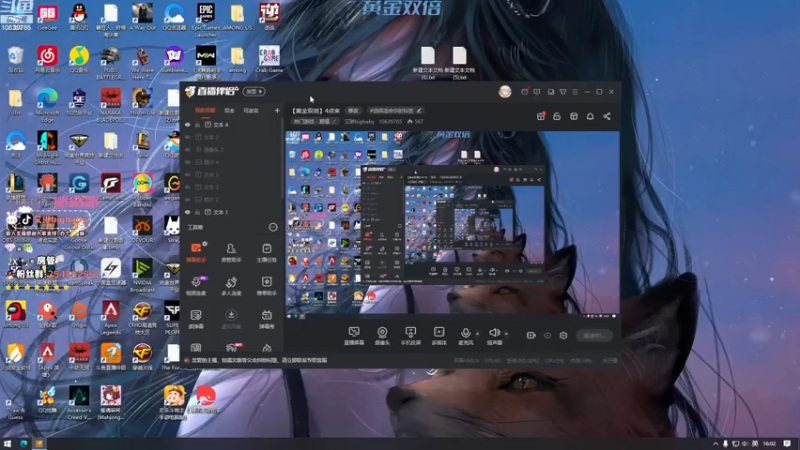Click the save disk icon in title bar
Viewport: 800px width, 450px height.
[551, 92]
